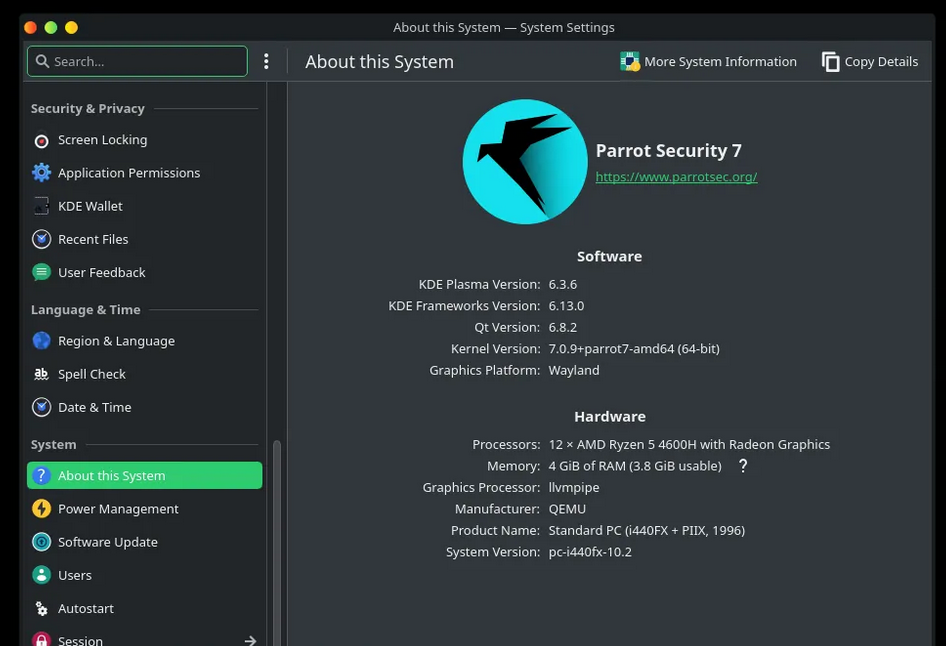Go to Users settings

[x=145, y=575]
